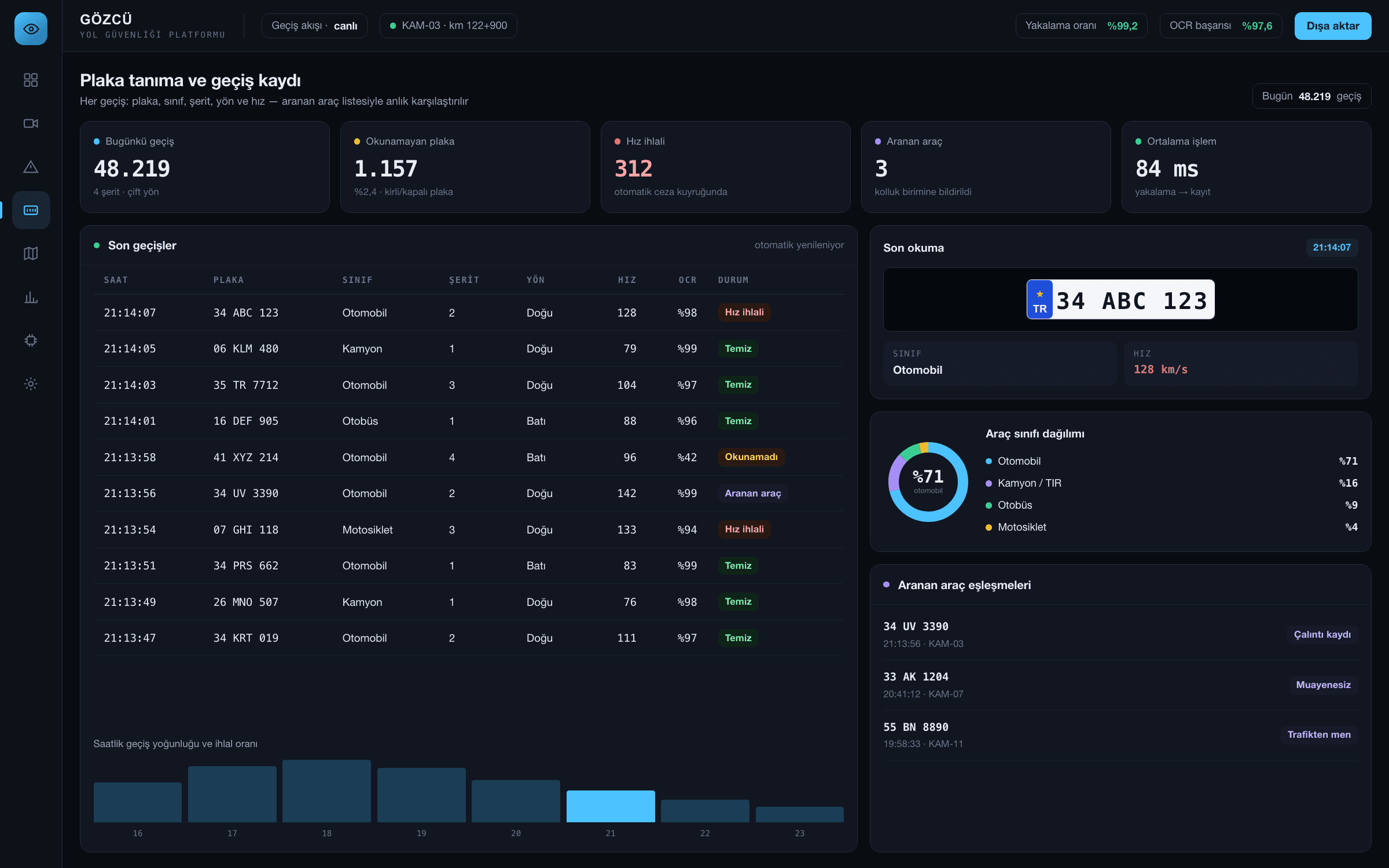Click the Temiz badge for 26 MNO 507
The width and height of the screenshot is (1389, 868).
[x=738, y=602]
